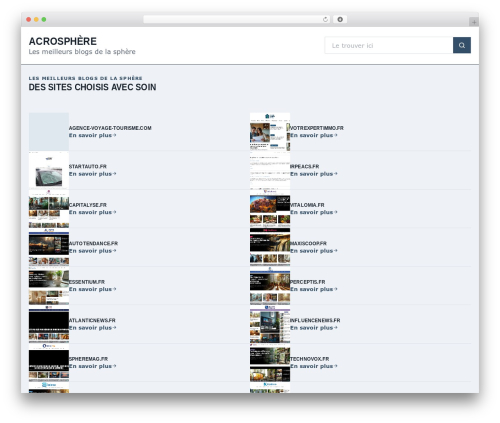Open the TECHNOVOX.FR title
This screenshot has height=423, width=500.
click(309, 359)
